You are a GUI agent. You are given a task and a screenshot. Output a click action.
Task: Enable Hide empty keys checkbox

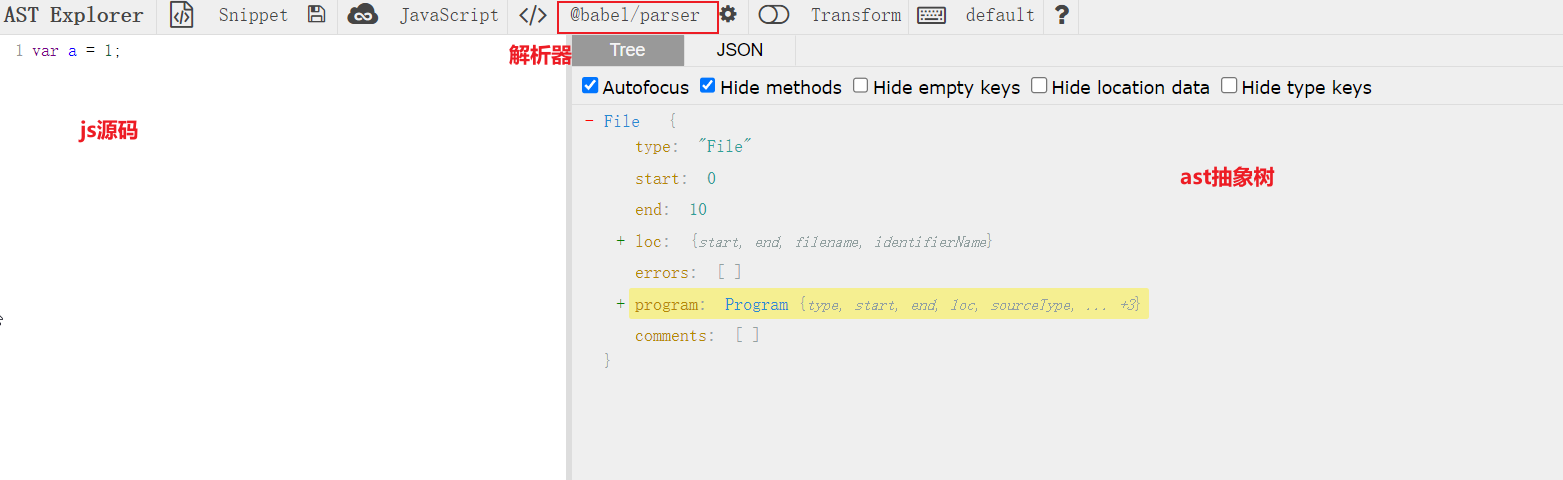point(860,86)
